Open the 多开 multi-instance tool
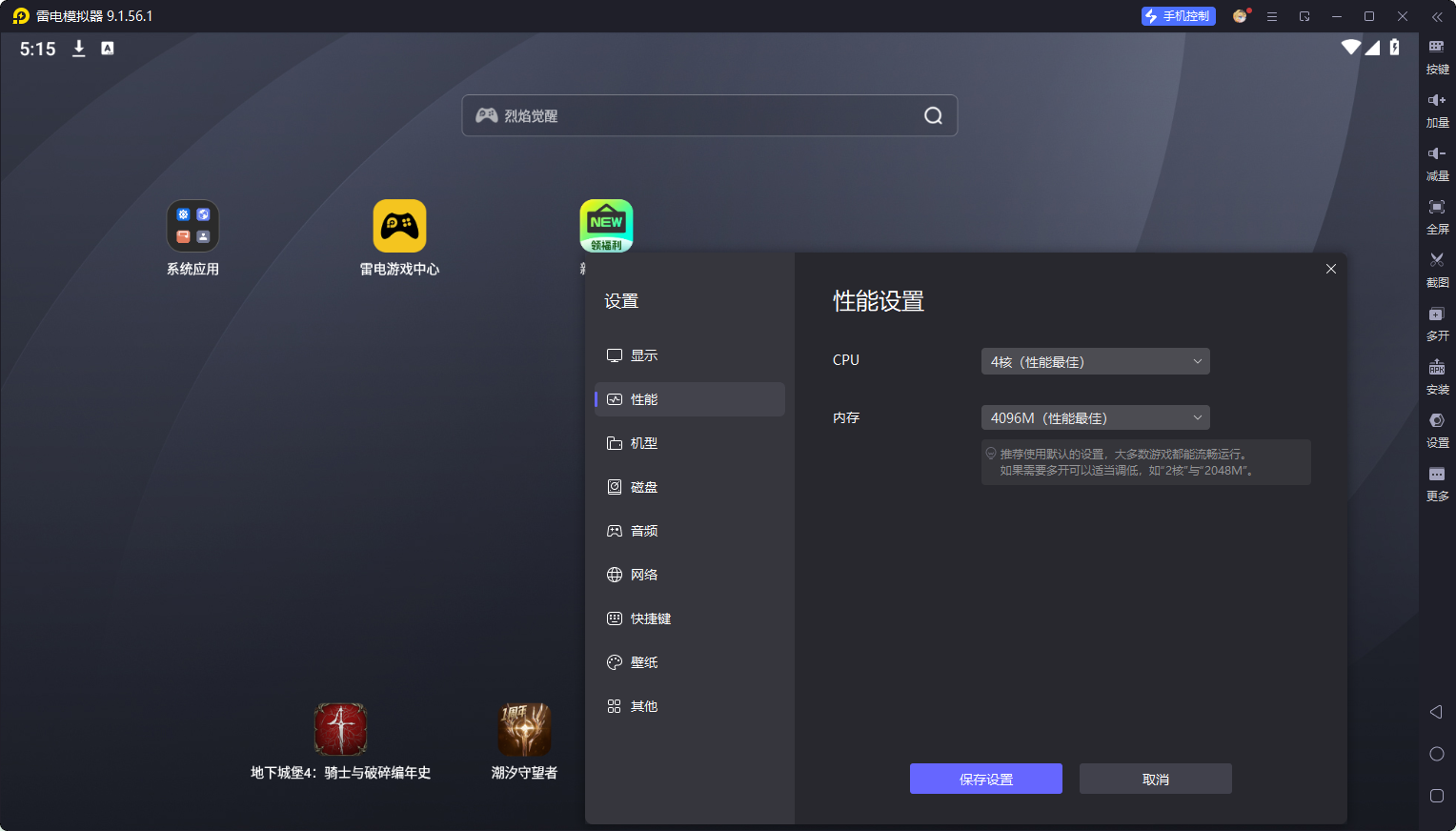This screenshot has width=1456, height=831. [1437, 323]
